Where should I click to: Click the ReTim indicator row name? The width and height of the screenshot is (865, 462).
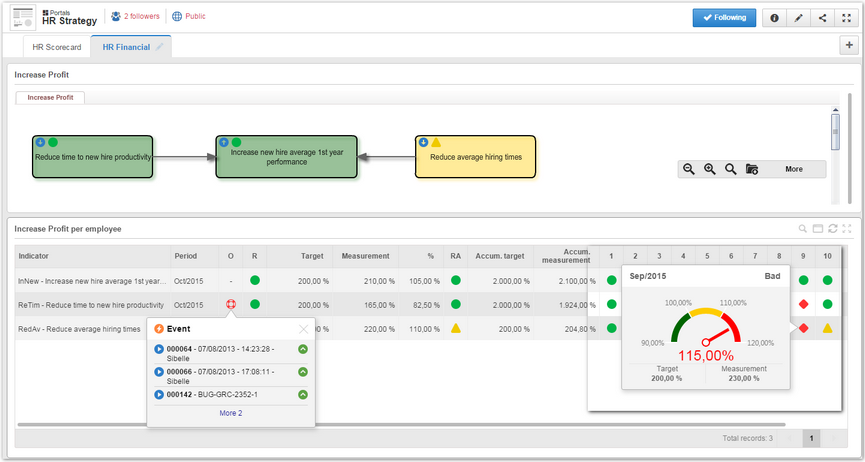point(91,305)
